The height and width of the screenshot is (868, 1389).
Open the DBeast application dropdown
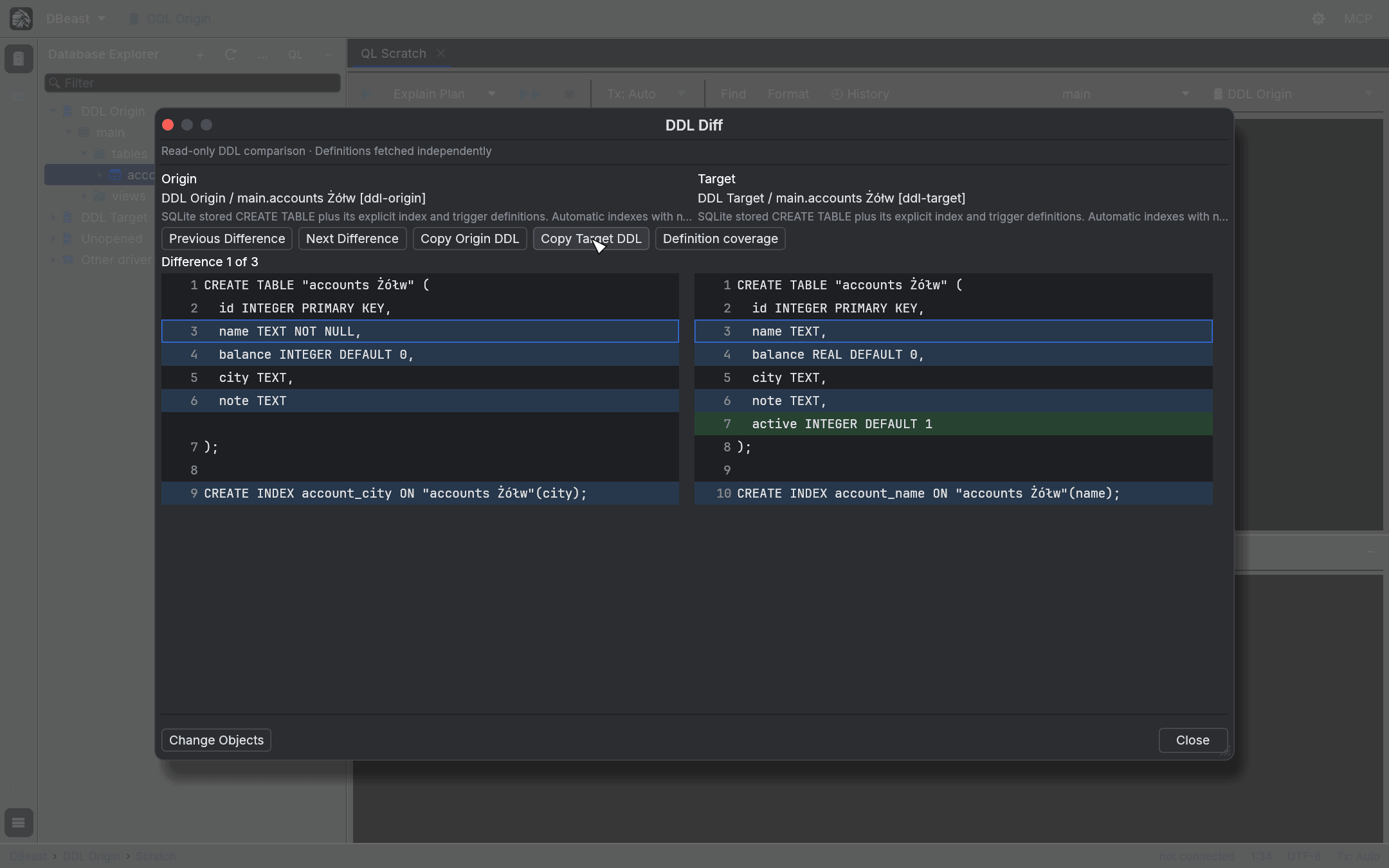click(x=76, y=19)
